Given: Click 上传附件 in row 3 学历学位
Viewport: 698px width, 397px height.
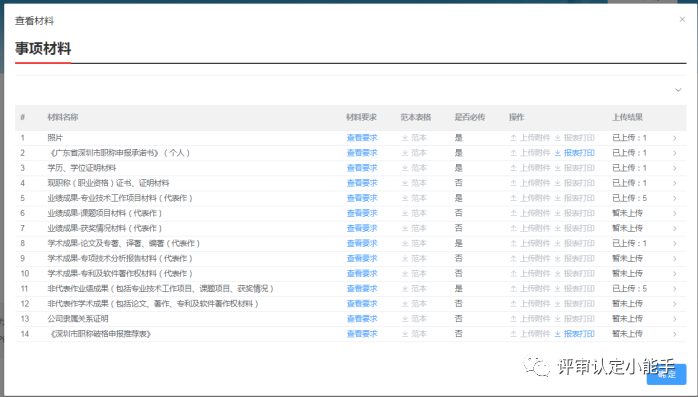Looking at the screenshot, I should (x=530, y=168).
